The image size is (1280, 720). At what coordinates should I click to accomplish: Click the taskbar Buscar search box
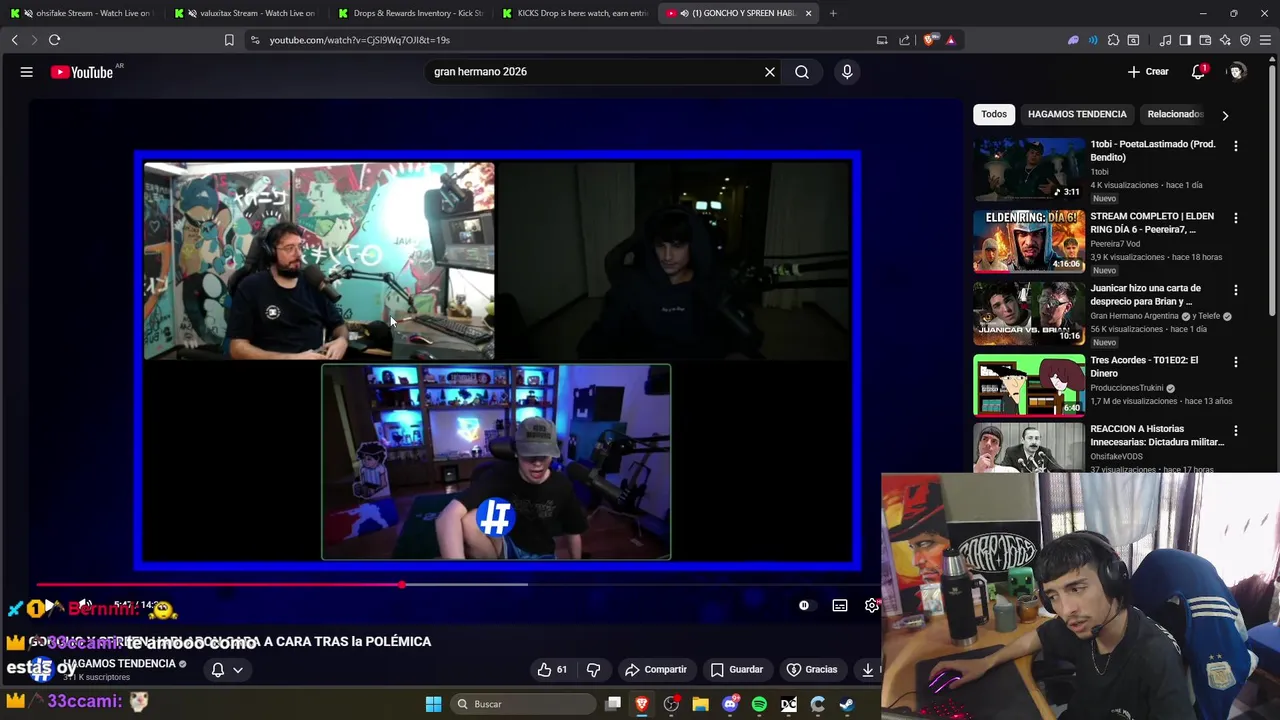click(521, 704)
